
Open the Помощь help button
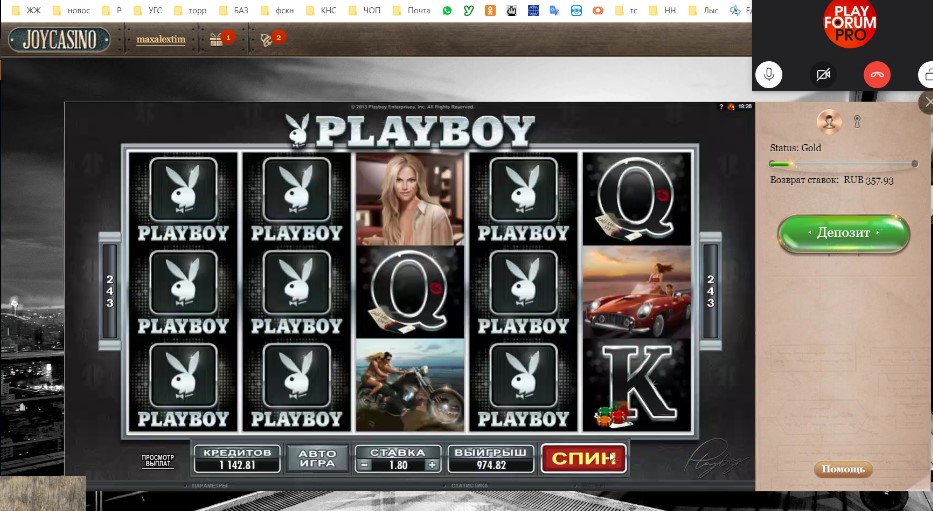[x=843, y=469]
